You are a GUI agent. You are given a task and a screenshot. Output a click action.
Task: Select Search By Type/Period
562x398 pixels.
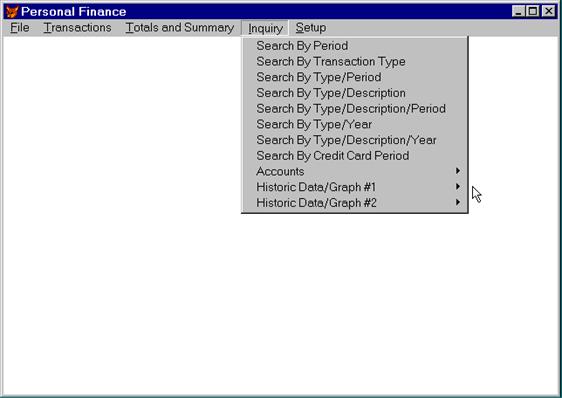[355, 77]
